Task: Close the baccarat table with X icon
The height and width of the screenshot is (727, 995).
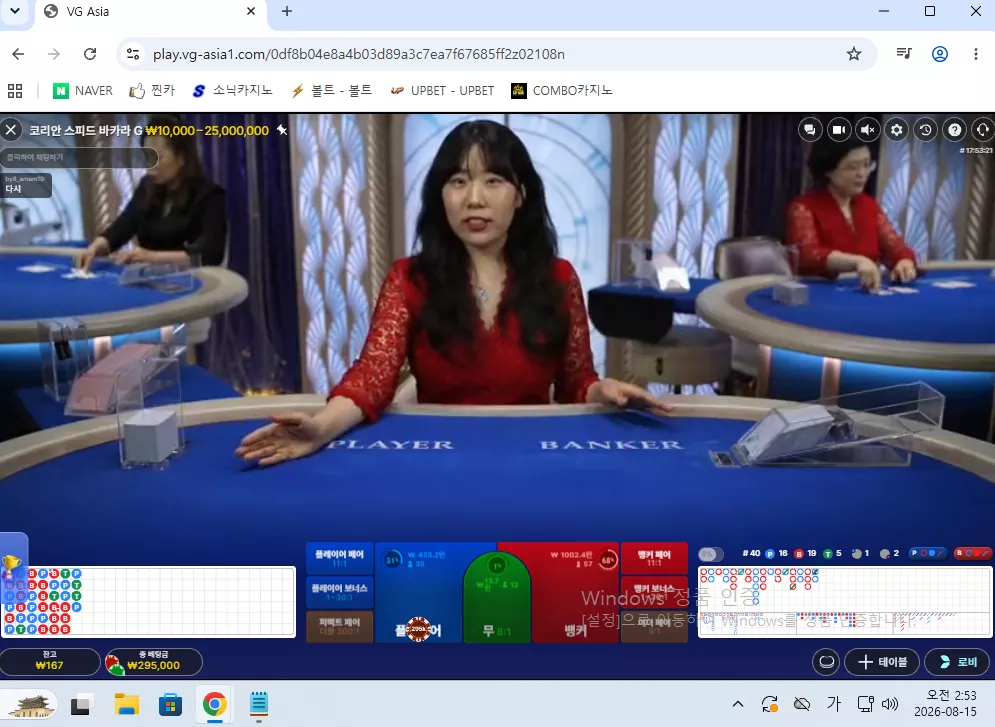Action: click(x=11, y=130)
